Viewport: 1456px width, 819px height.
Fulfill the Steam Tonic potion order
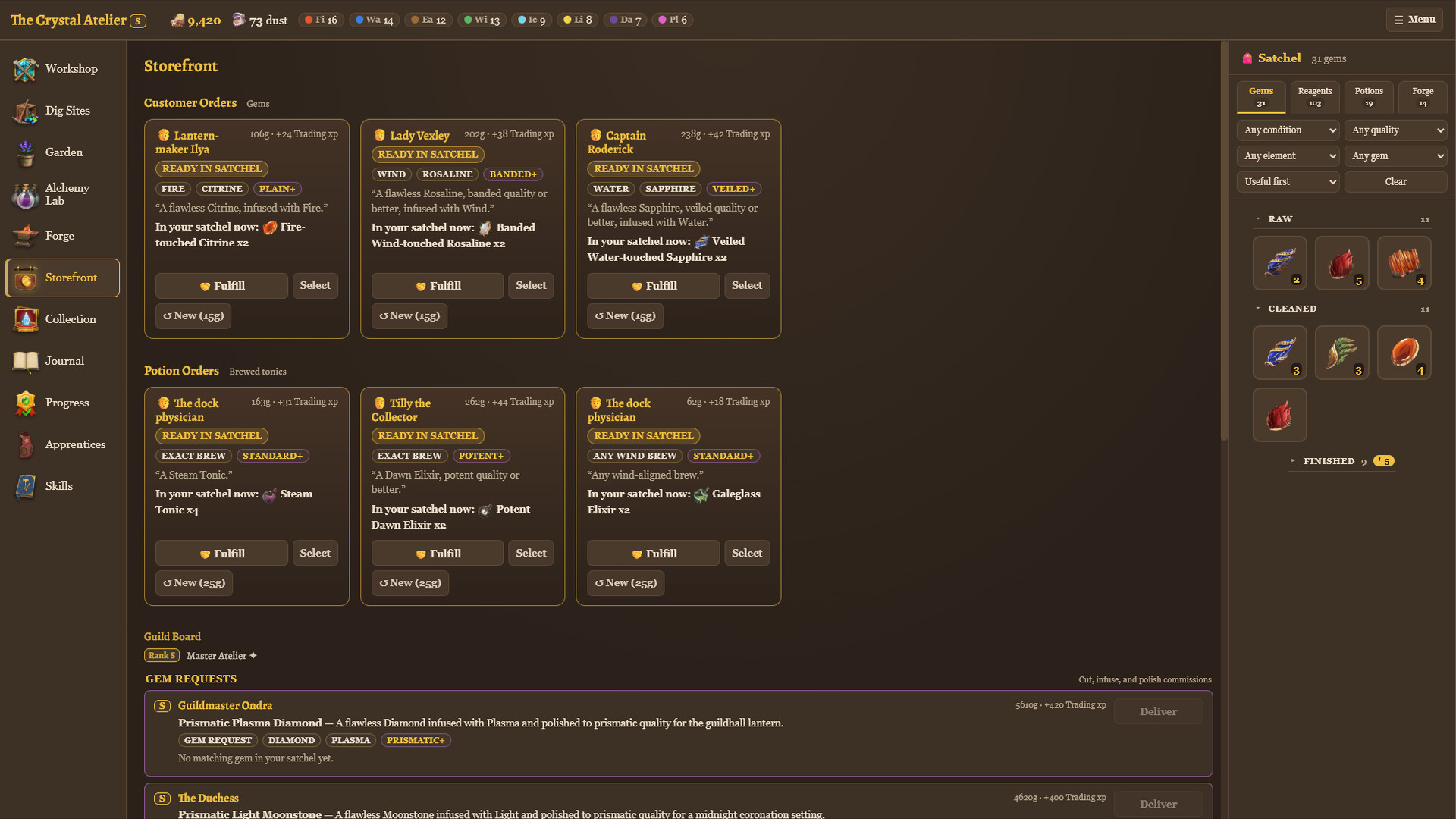tap(221, 554)
